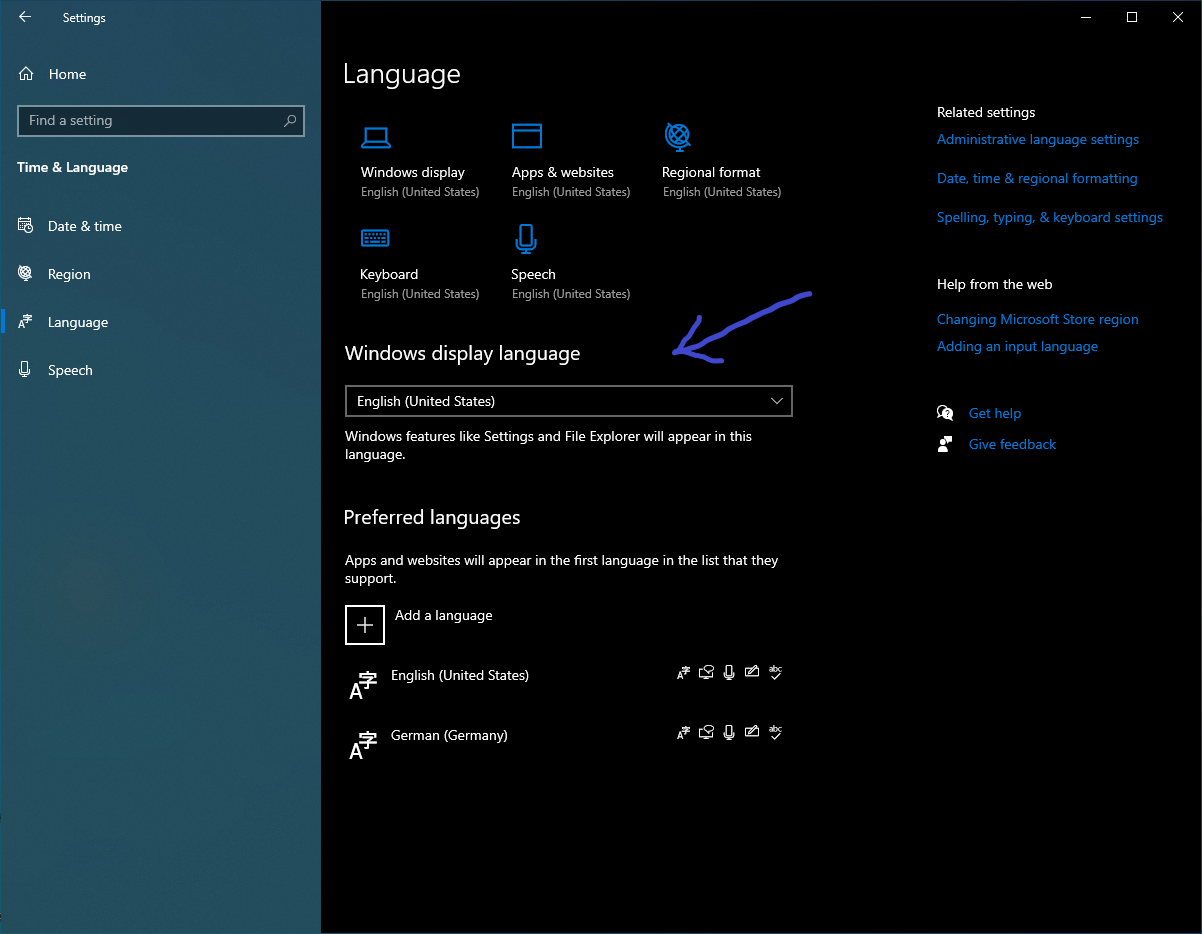
Task: Click the Windows display laptop icon
Action: point(376,137)
